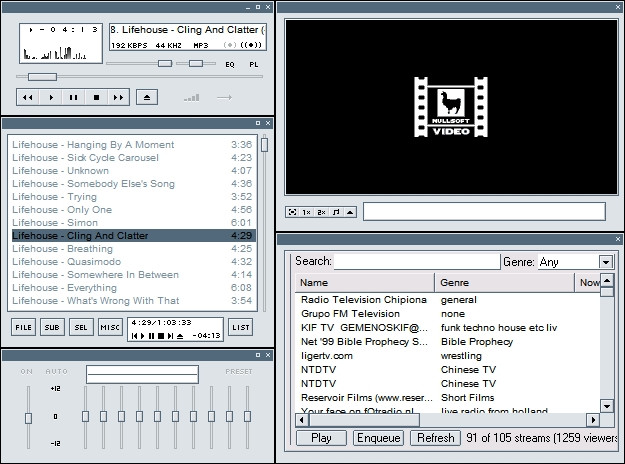
Task: Click the playlist mini eject icon
Action: coord(180,336)
